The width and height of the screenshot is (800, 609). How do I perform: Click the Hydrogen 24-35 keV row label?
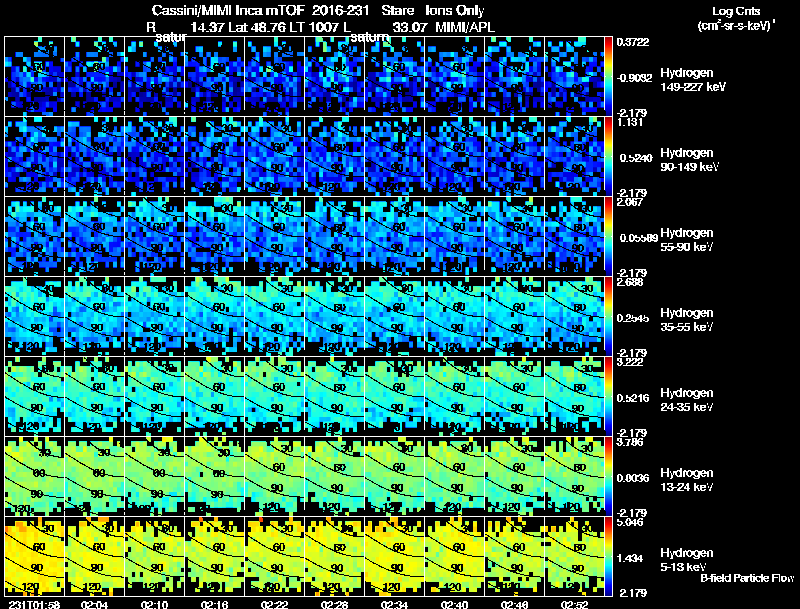pyautogui.click(x=687, y=400)
